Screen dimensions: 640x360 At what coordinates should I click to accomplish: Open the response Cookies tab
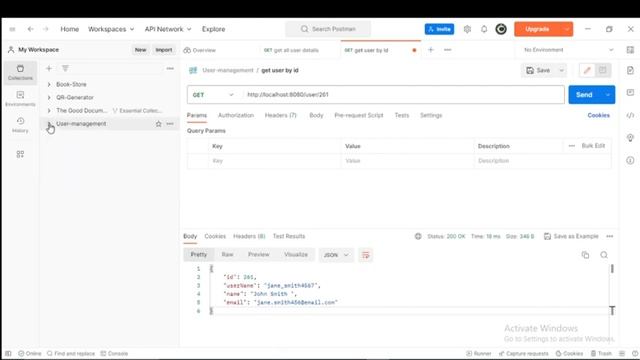click(215, 236)
